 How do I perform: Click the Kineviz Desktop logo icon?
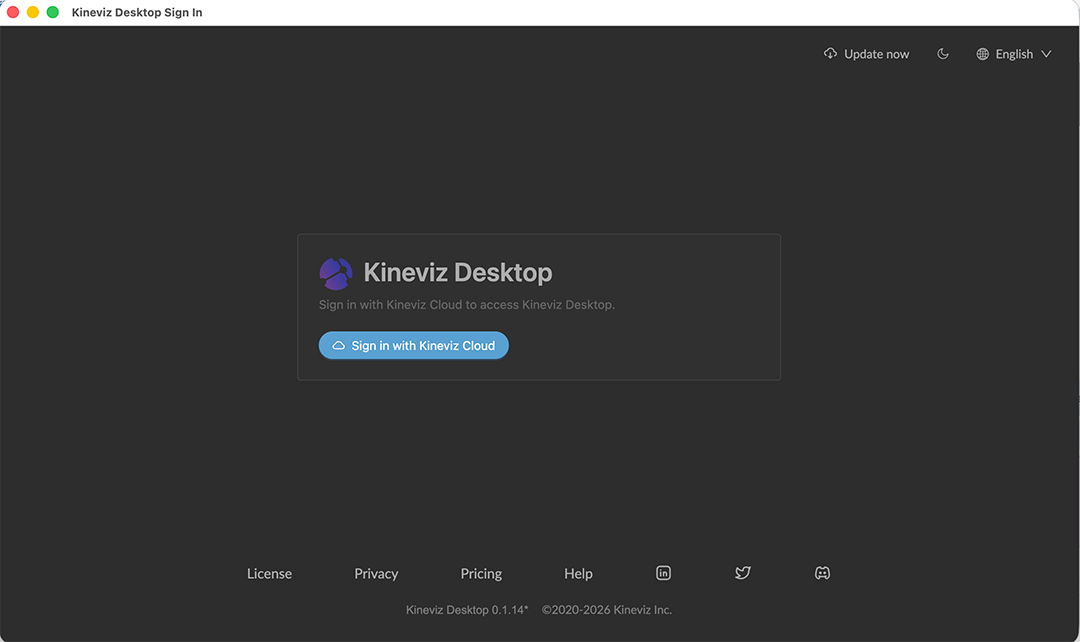click(336, 273)
